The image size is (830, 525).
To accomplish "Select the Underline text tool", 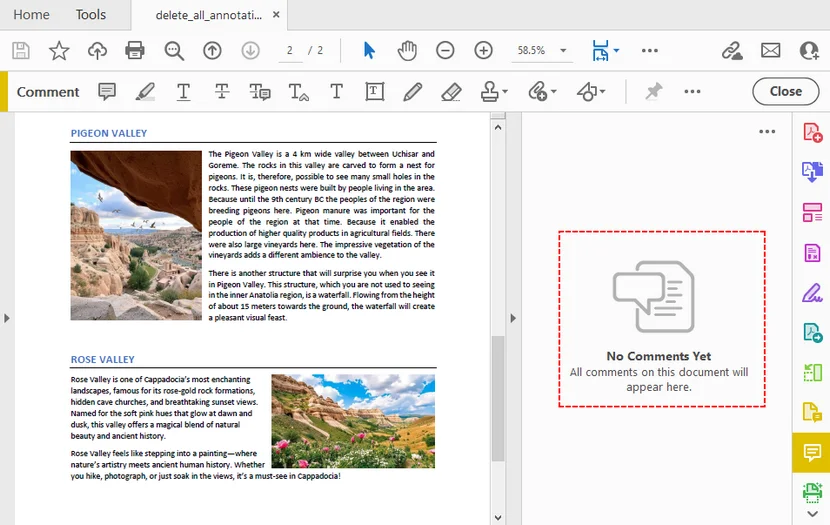I will tap(183, 92).
